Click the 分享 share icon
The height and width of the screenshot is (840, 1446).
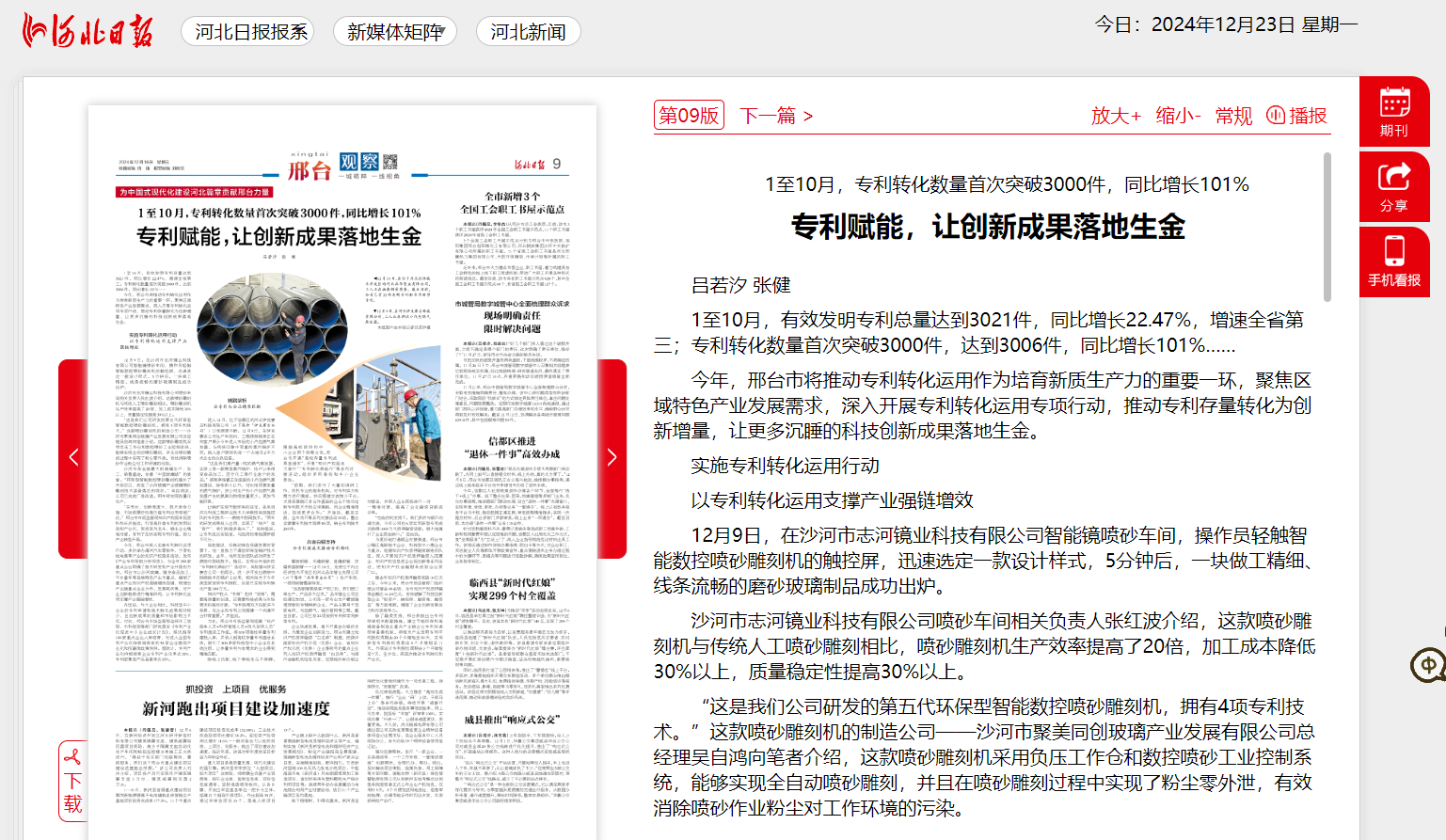click(x=1394, y=185)
